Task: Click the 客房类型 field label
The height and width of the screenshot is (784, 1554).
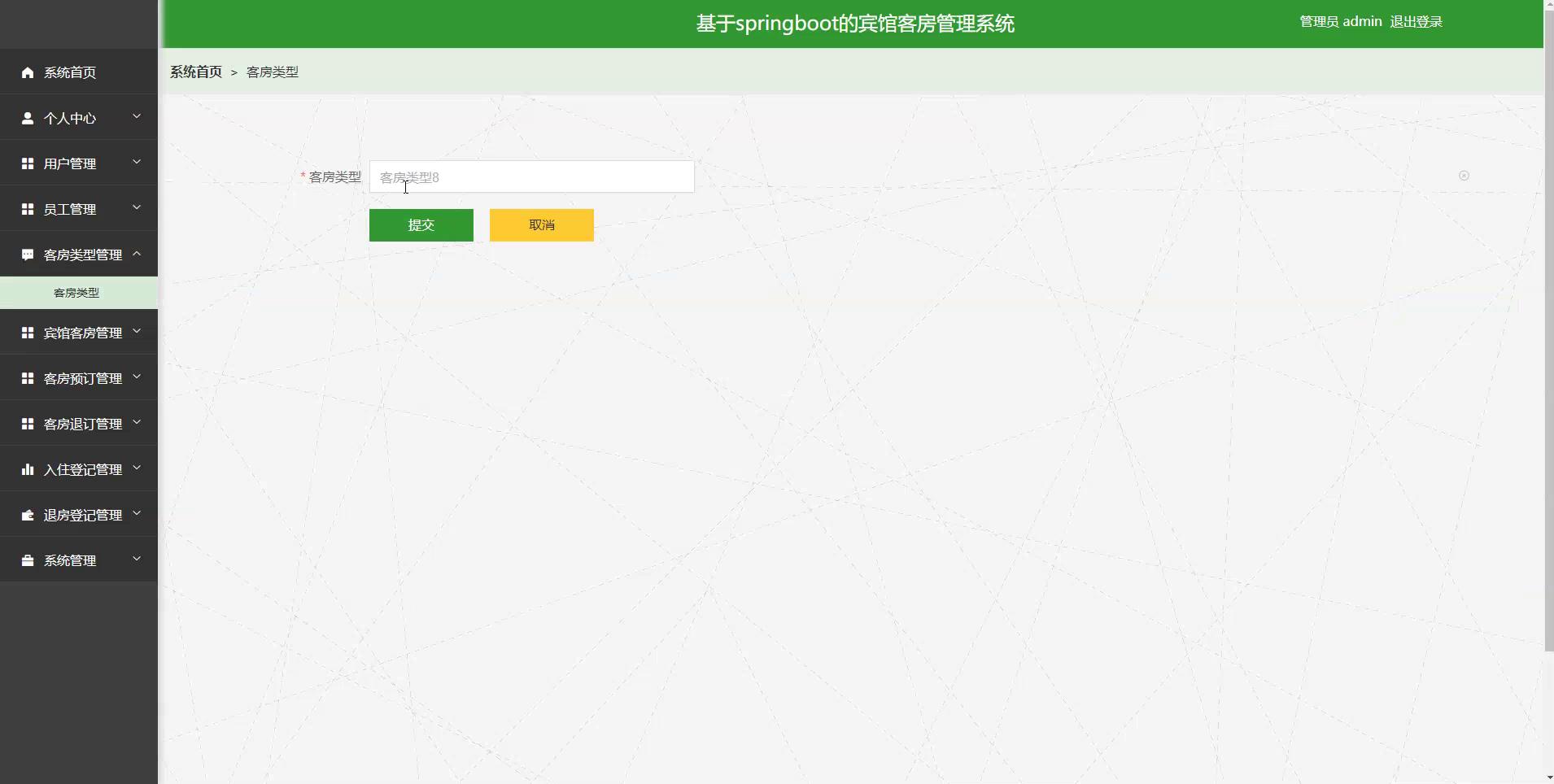Action: [x=335, y=176]
